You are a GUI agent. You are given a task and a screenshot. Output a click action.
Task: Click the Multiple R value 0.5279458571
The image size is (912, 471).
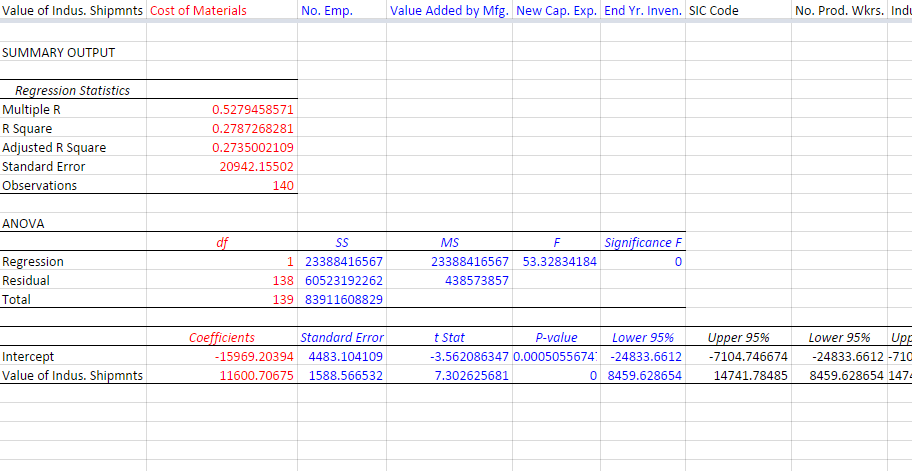pyautogui.click(x=252, y=109)
